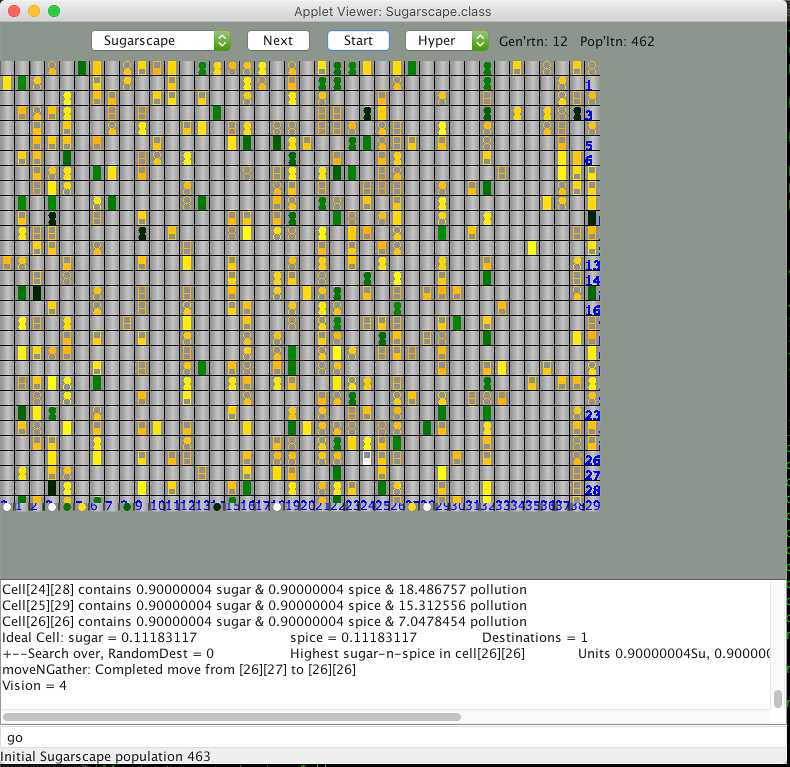Click the 'Vision = 4' log line
The width and height of the screenshot is (790, 767).
[35, 686]
